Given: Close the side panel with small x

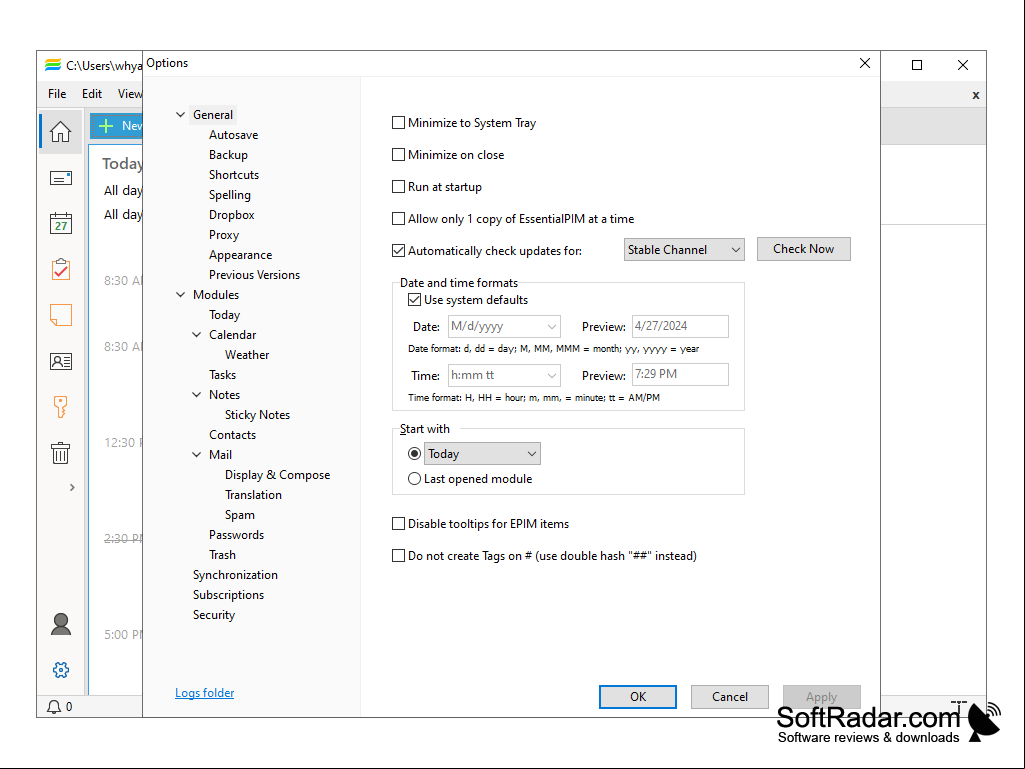Looking at the screenshot, I should [975, 95].
